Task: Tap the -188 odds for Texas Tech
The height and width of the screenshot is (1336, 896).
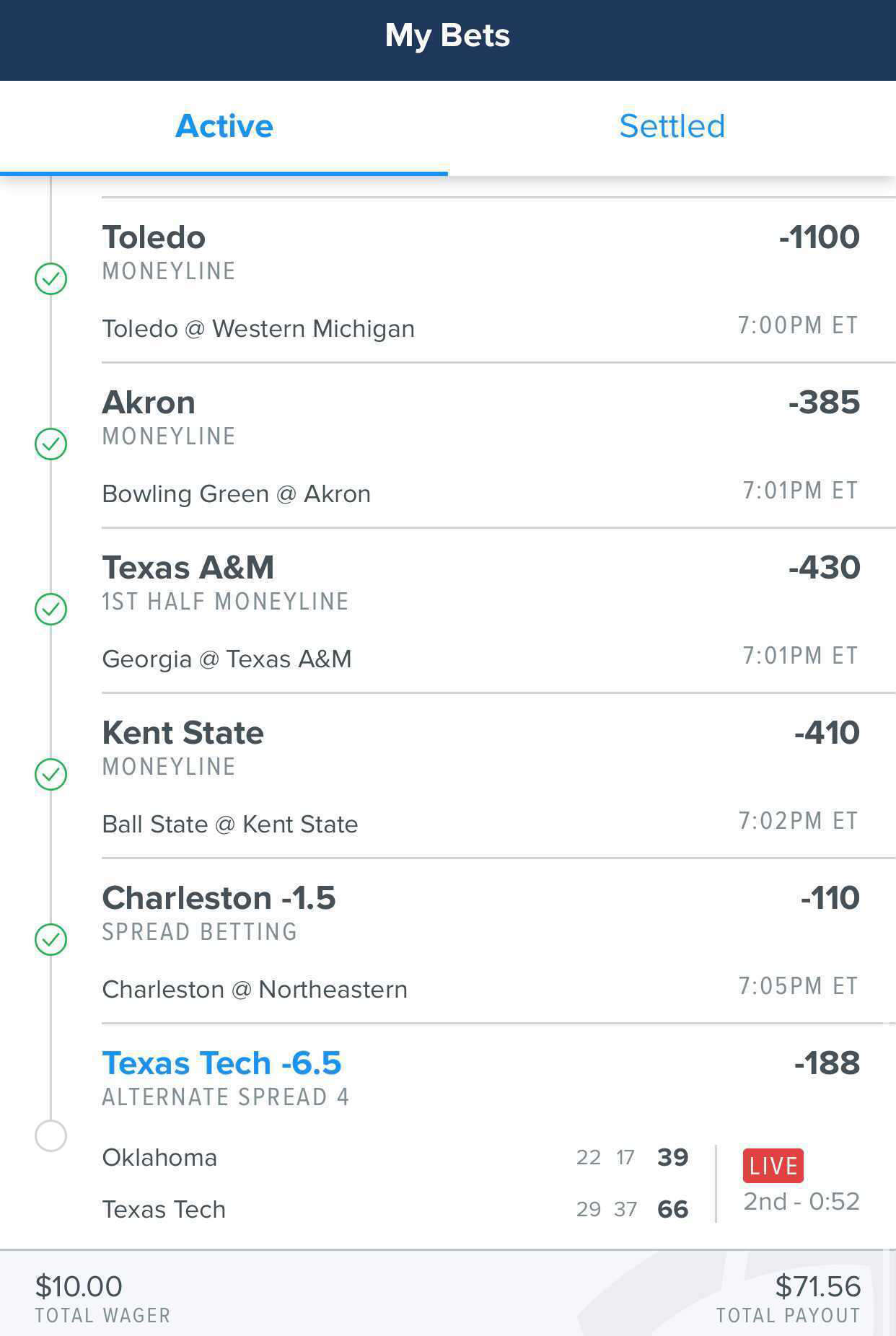Action: pyautogui.click(x=827, y=1063)
